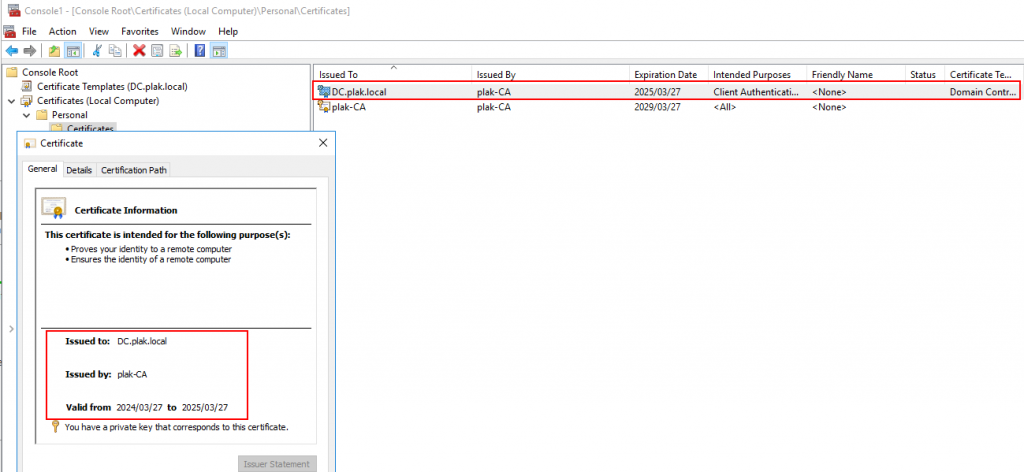This screenshot has width=1024, height=472.
Task: Click the Export List toolbar icon
Action: [x=176, y=50]
